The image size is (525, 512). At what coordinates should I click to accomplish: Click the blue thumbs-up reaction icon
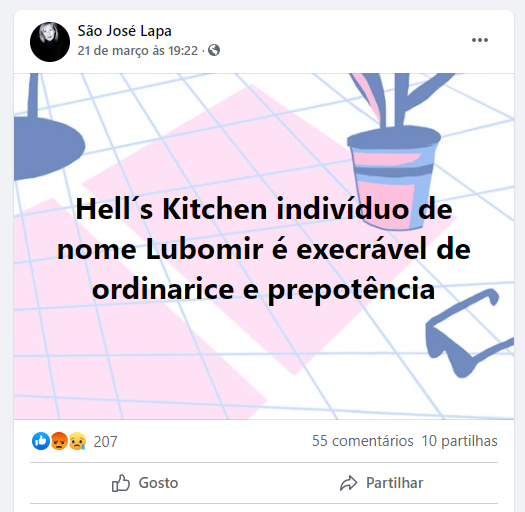click(x=41, y=441)
